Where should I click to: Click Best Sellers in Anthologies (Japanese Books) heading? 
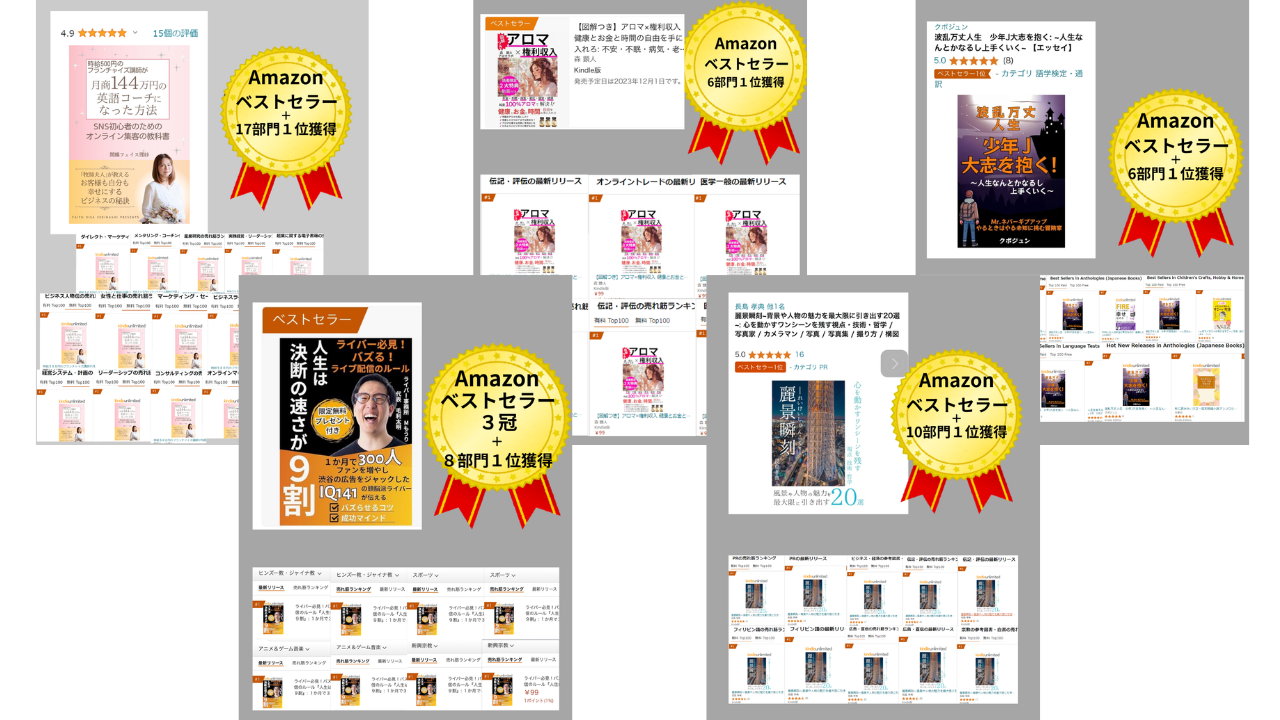click(1094, 278)
